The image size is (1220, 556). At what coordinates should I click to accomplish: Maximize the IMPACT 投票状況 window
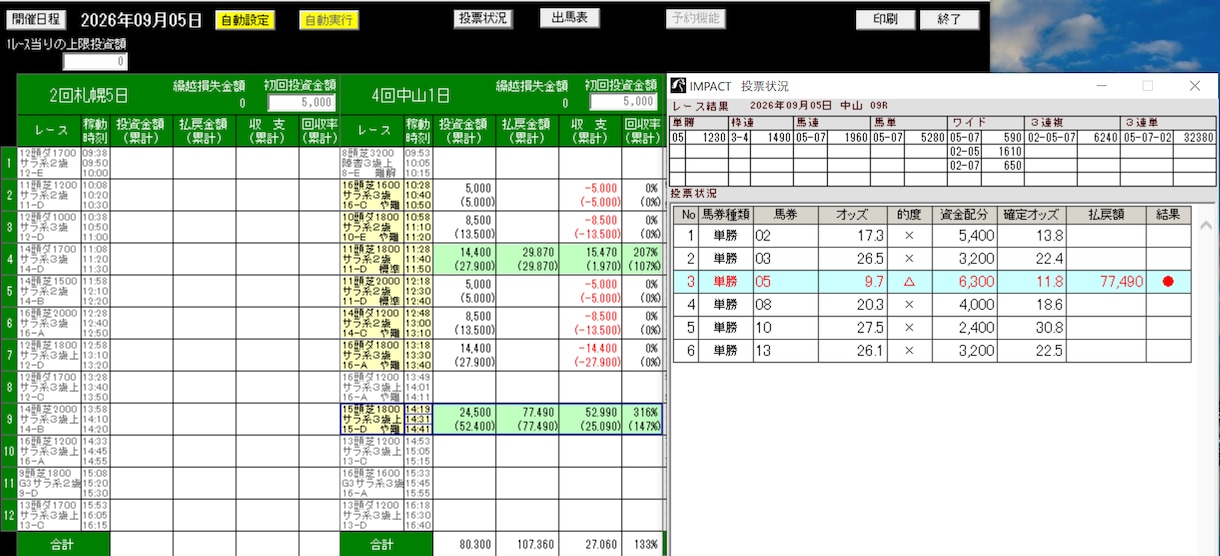tap(1147, 86)
